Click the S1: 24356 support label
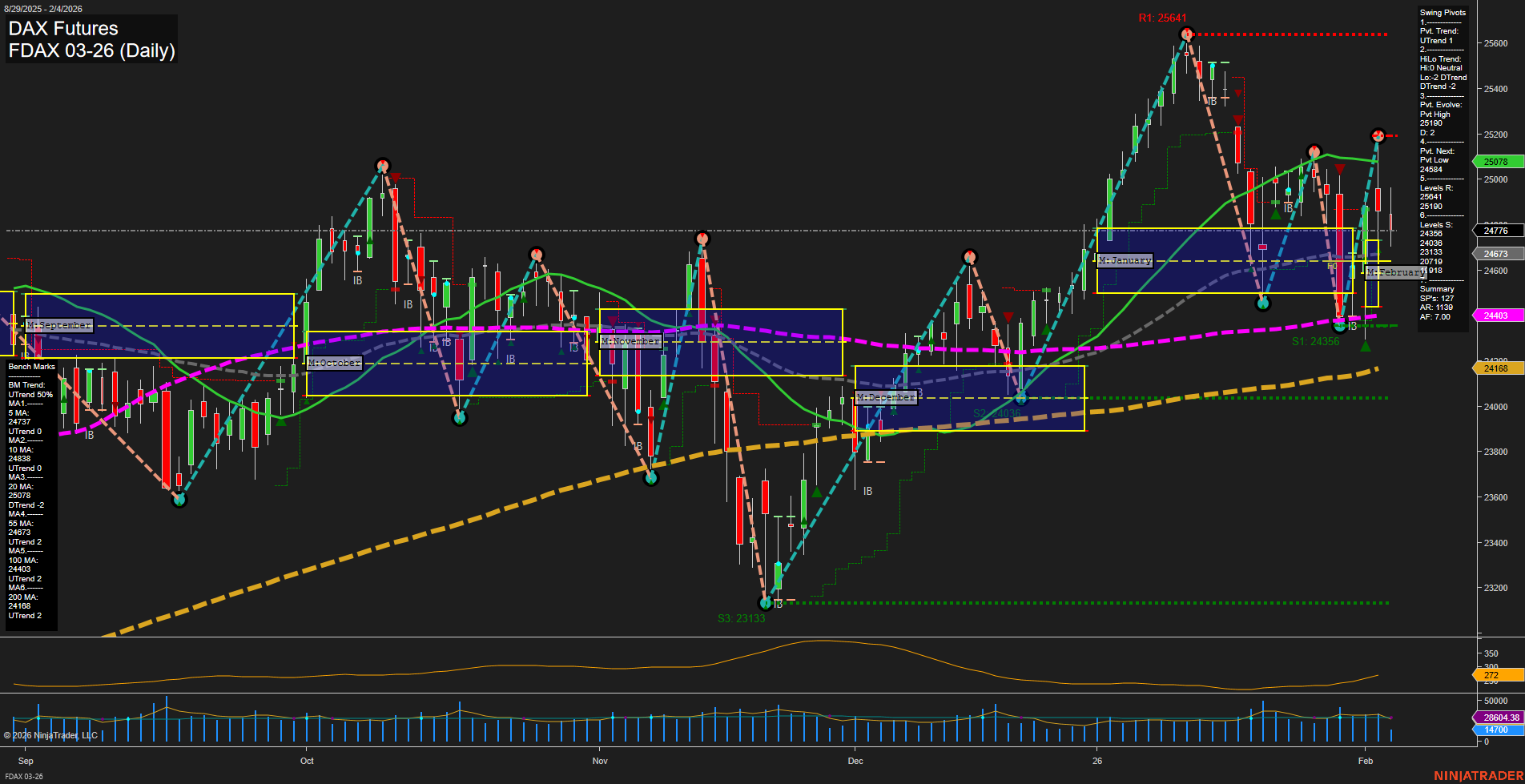The height and width of the screenshot is (784, 1525). [x=1316, y=340]
